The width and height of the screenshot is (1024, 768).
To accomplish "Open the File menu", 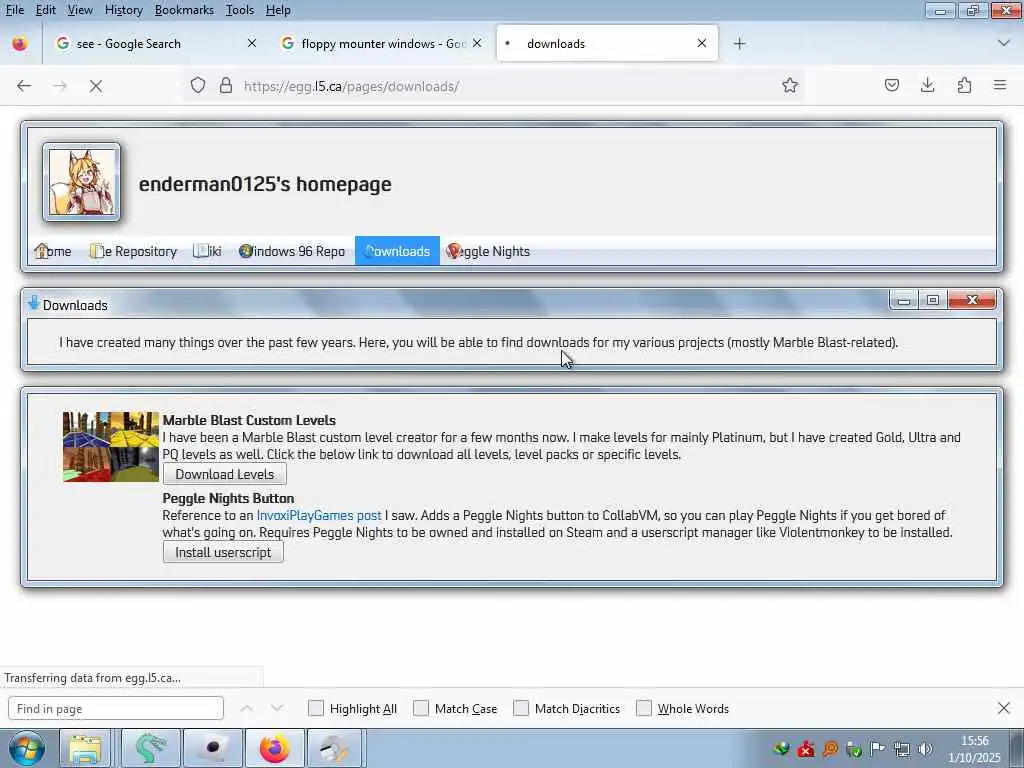I will [15, 10].
